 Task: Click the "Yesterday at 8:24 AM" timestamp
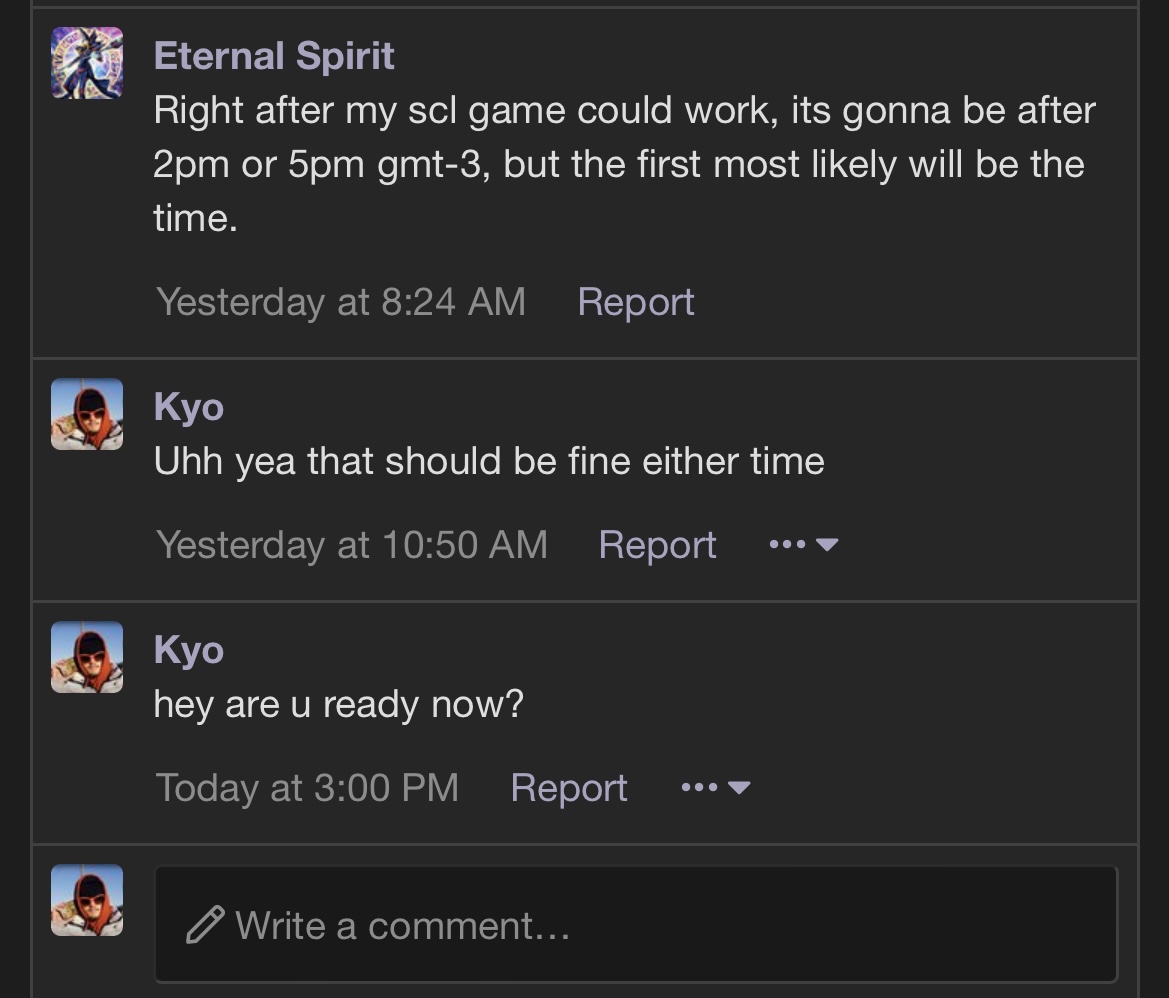tap(341, 302)
